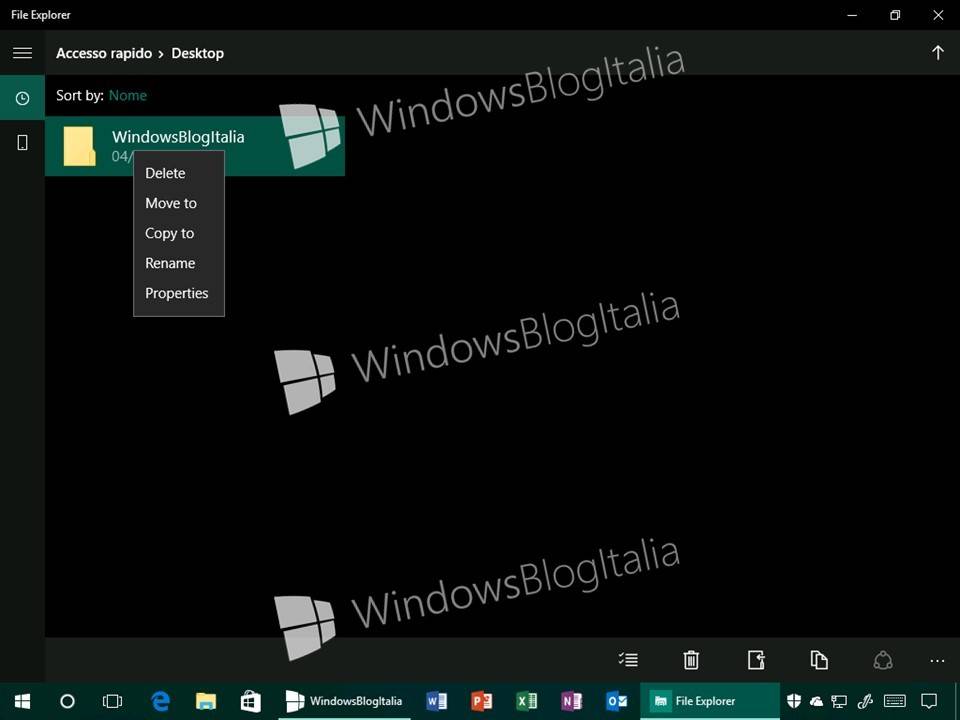Open Windows Defender tray icon
The image size is (960, 720).
pyautogui.click(x=794, y=701)
